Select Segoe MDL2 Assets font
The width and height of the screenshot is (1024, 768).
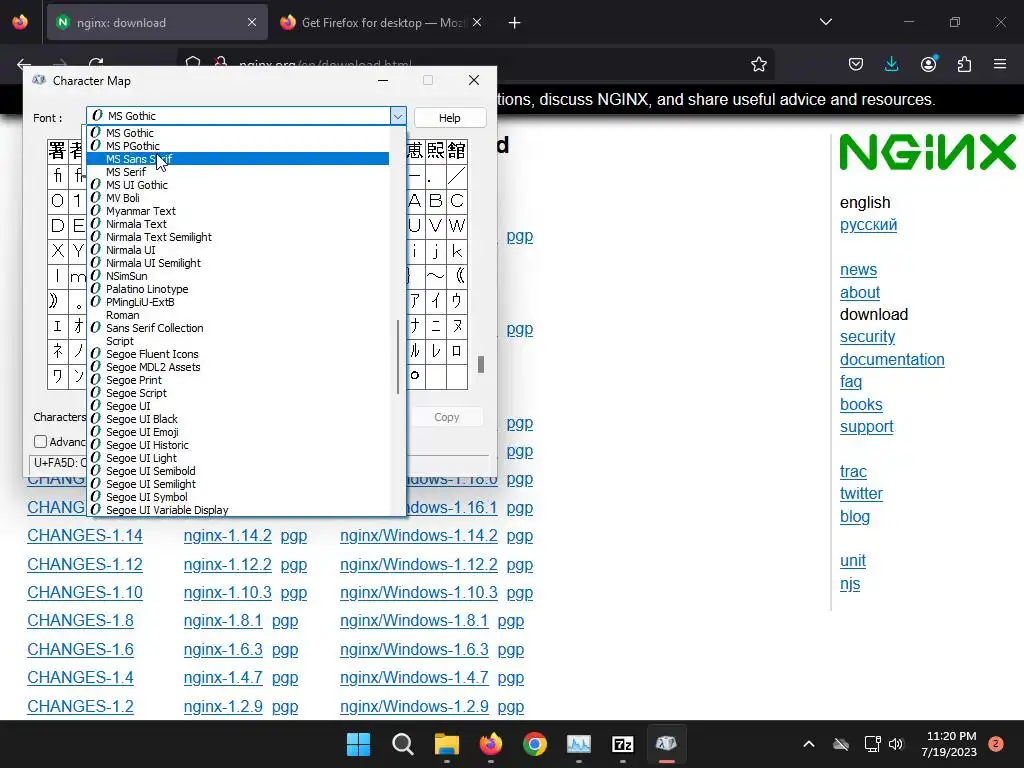[x=238, y=367]
